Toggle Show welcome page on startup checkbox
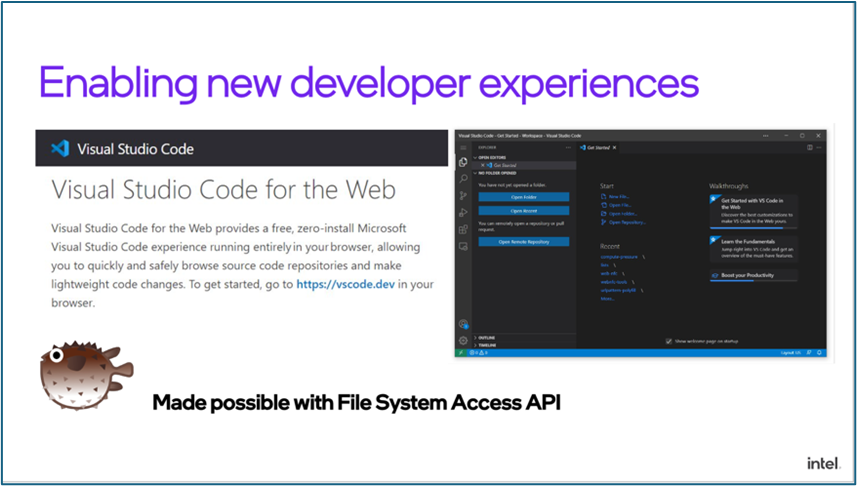 point(668,341)
